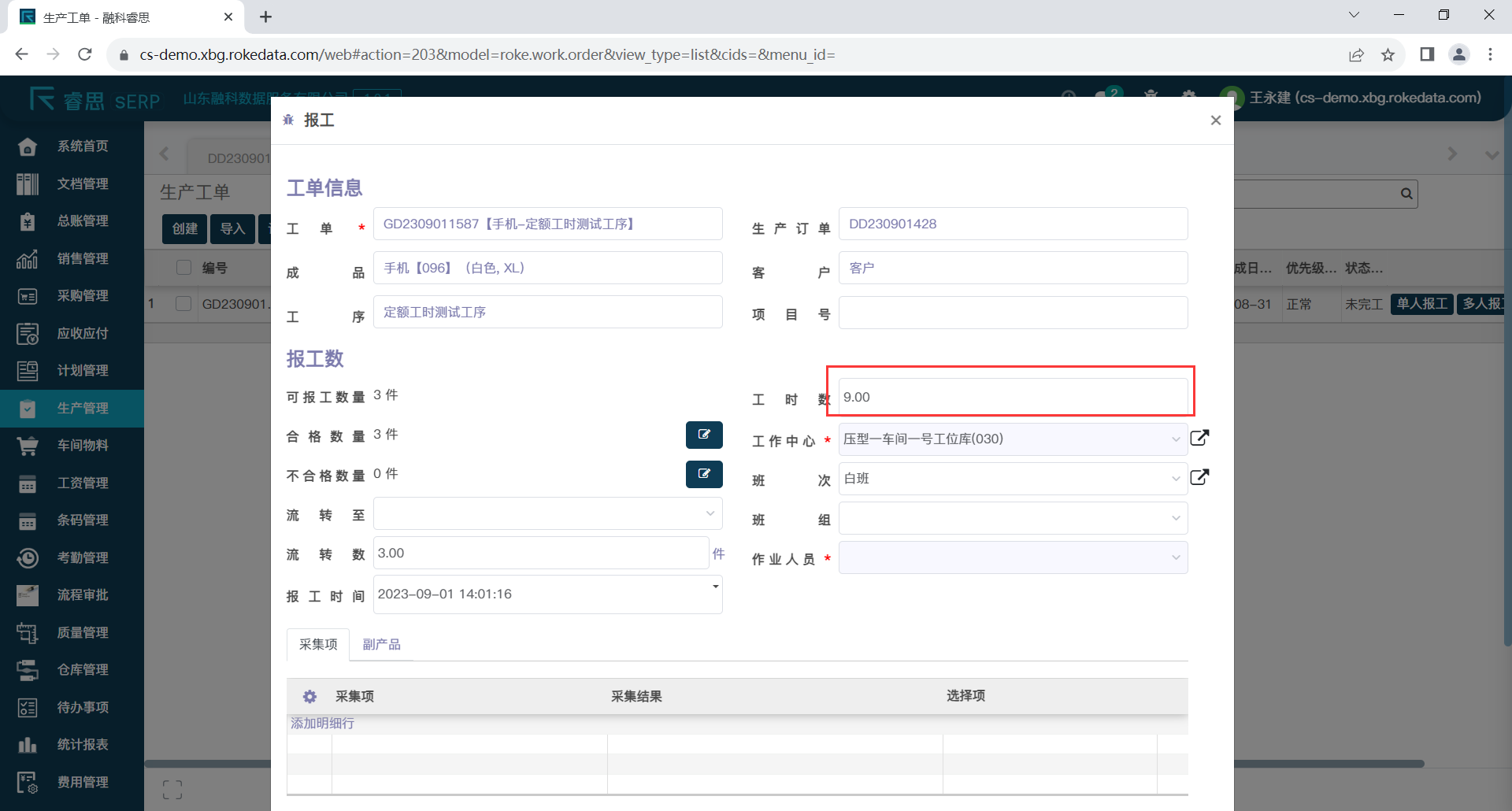This screenshot has height=811, width=1512.
Task: Open external link icon next to 班次
Action: pyautogui.click(x=1199, y=477)
